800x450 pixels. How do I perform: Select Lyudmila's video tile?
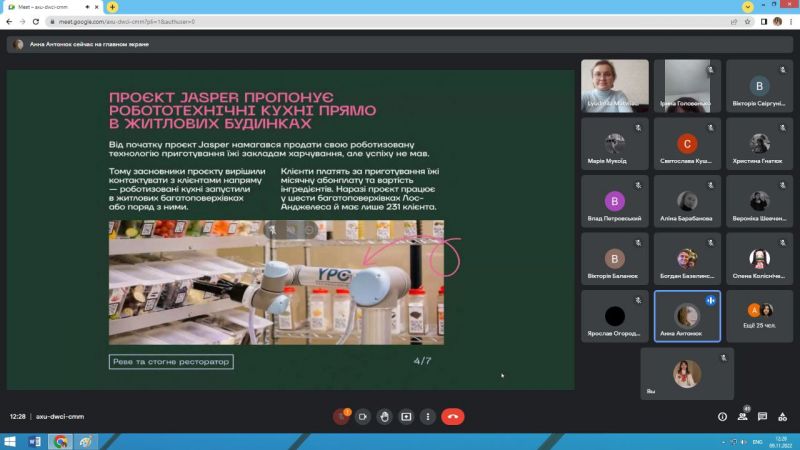pos(615,86)
